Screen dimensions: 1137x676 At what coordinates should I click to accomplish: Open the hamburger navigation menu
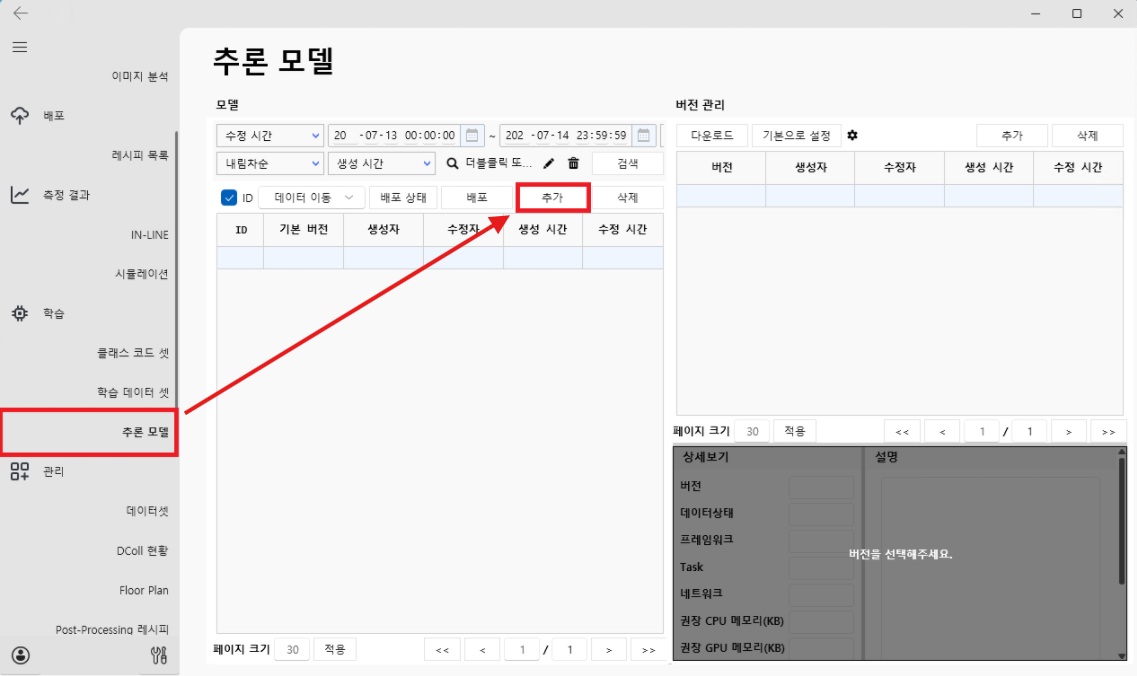click(20, 47)
